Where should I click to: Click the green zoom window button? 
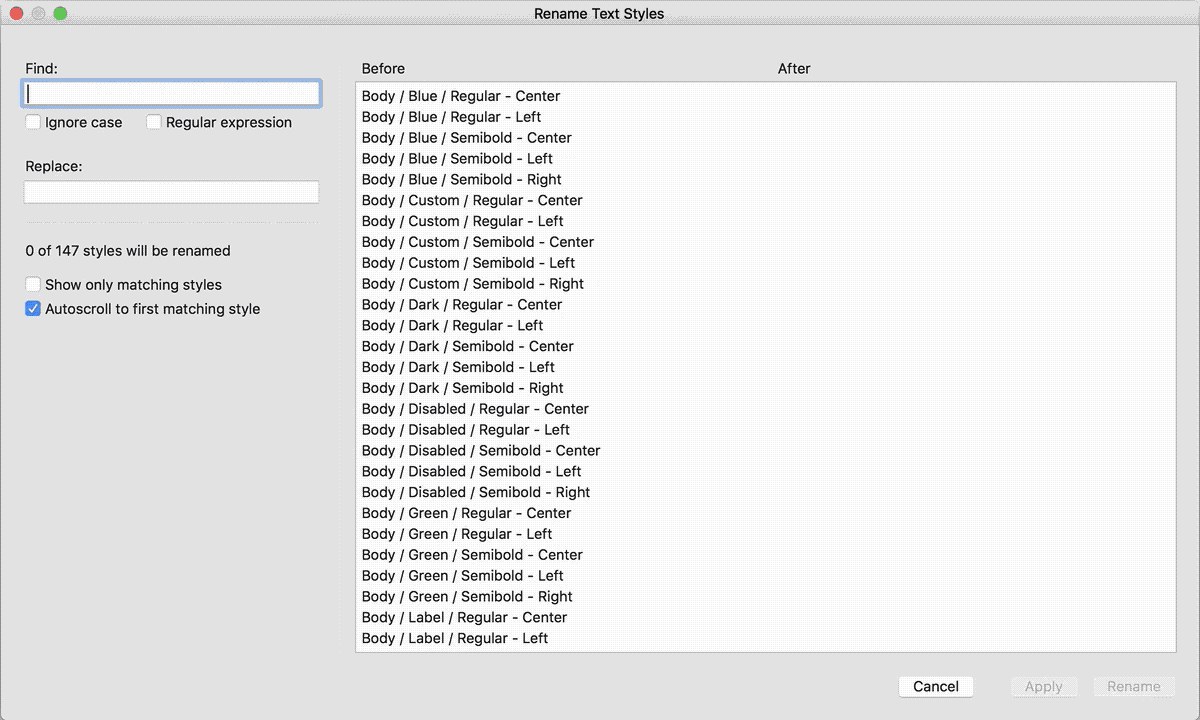pyautogui.click(x=60, y=14)
